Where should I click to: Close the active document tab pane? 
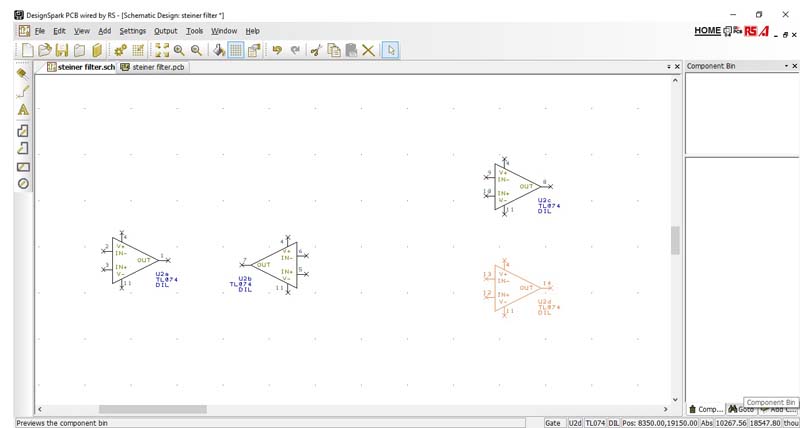pos(677,67)
